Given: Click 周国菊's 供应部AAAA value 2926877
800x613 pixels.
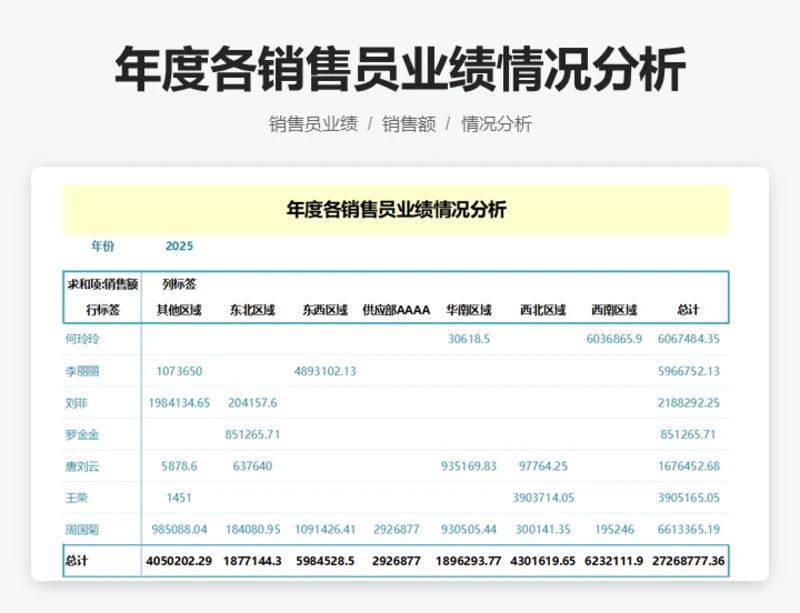Looking at the screenshot, I should click(x=396, y=529).
